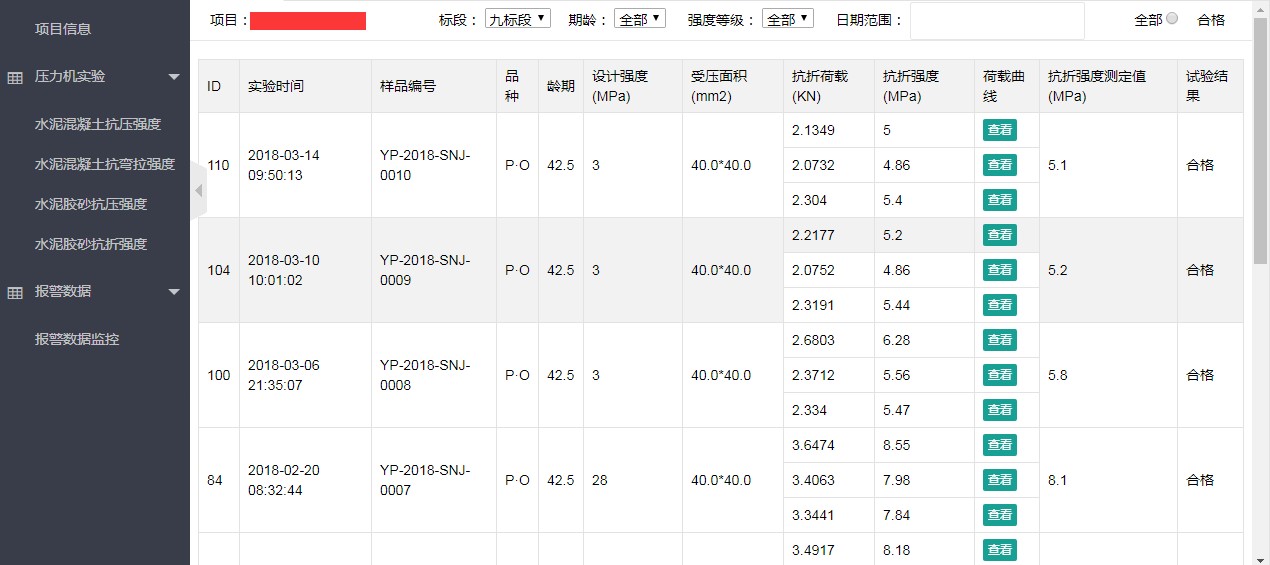Screen dimensions: 1270x565
Task: Click the grid icon beside 压力机实验
Action: coord(15,77)
